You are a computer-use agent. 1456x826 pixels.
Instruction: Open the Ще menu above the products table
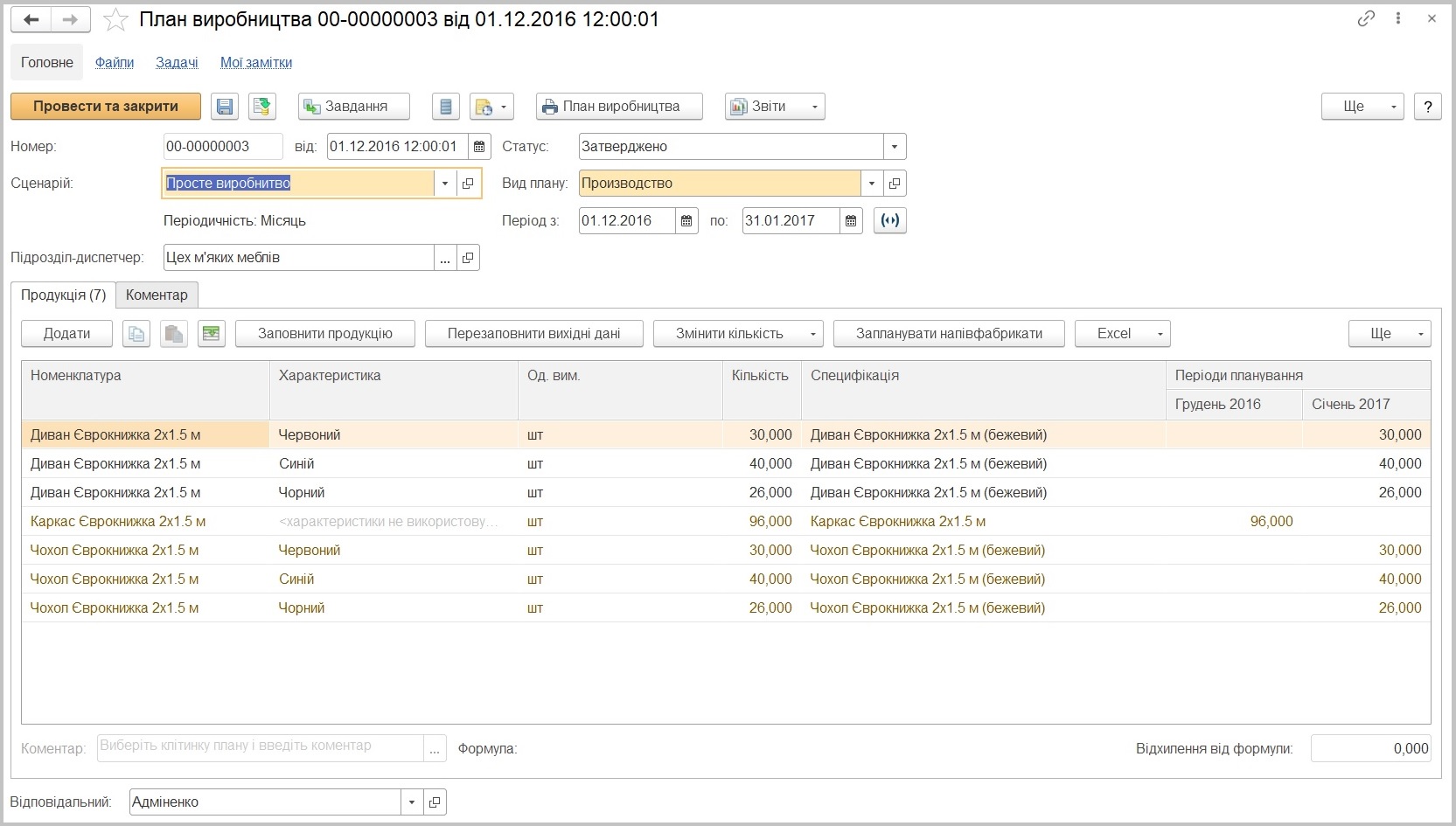[1390, 334]
